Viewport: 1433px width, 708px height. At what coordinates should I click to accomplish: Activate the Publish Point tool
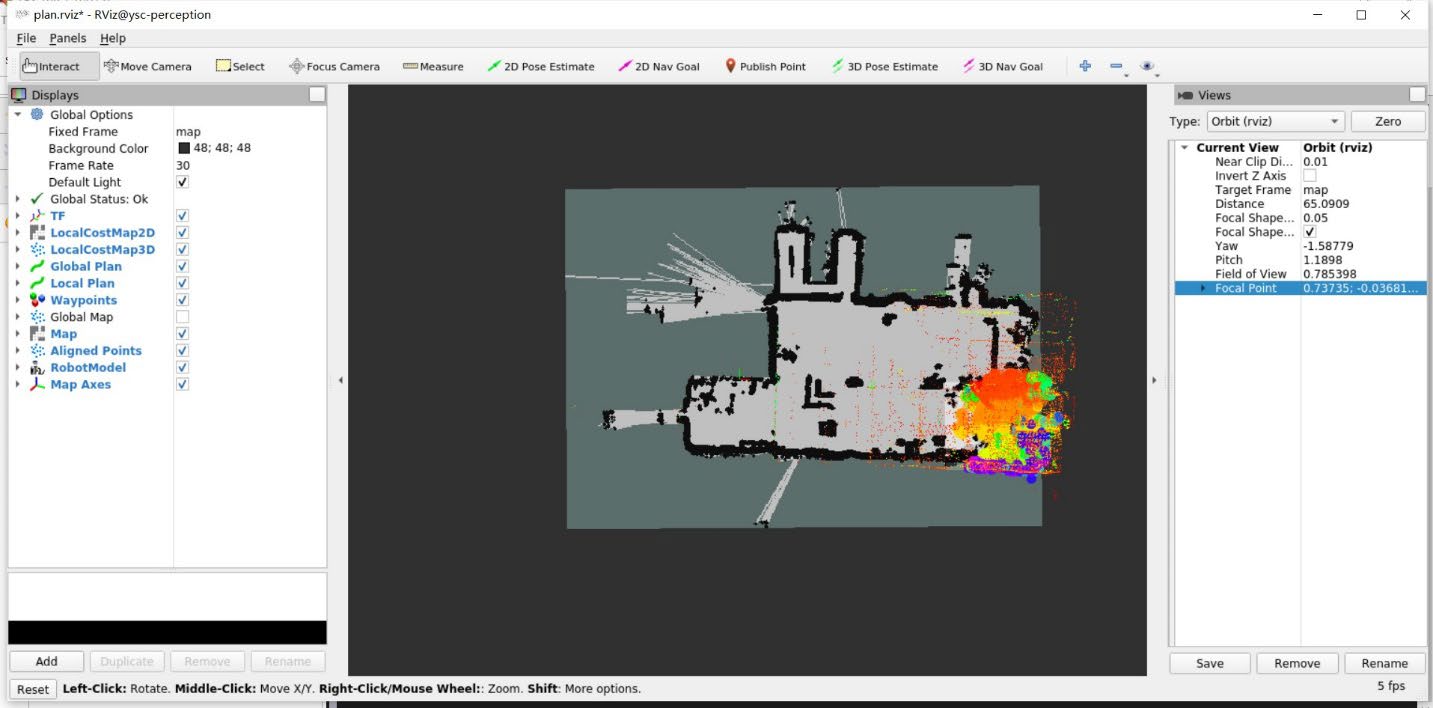(765, 66)
